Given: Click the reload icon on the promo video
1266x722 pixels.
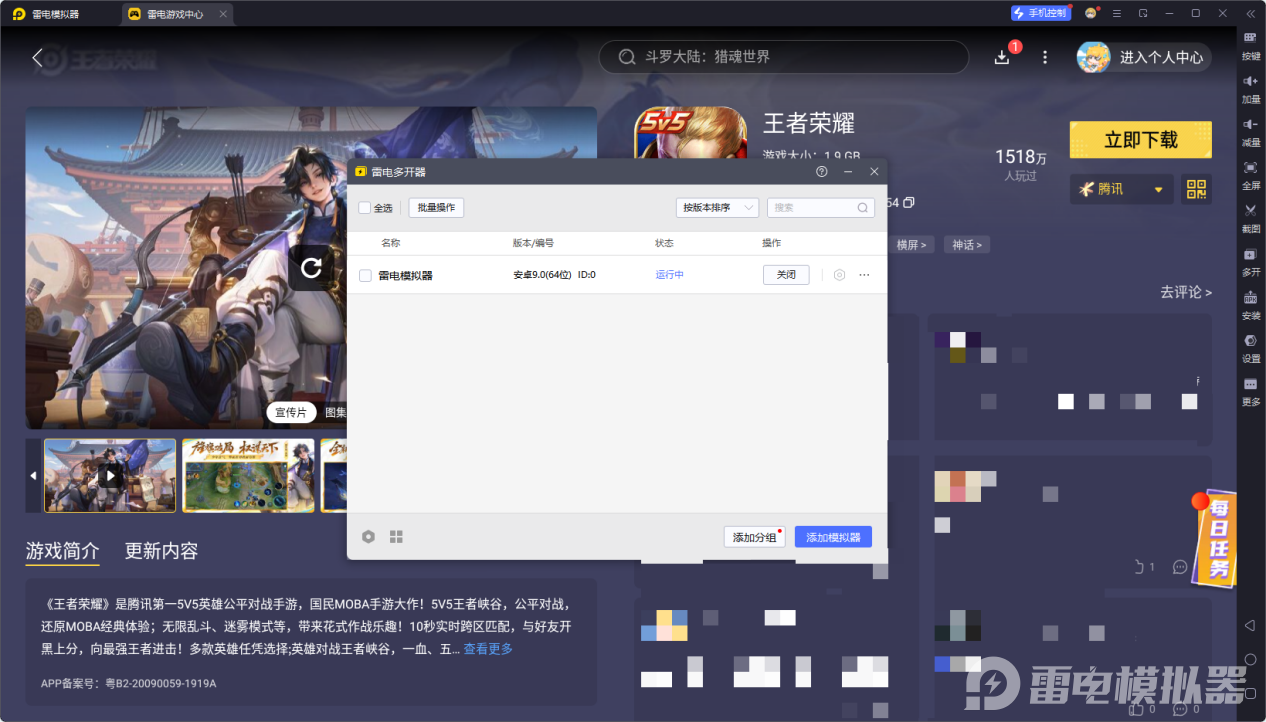Looking at the screenshot, I should tap(311, 267).
